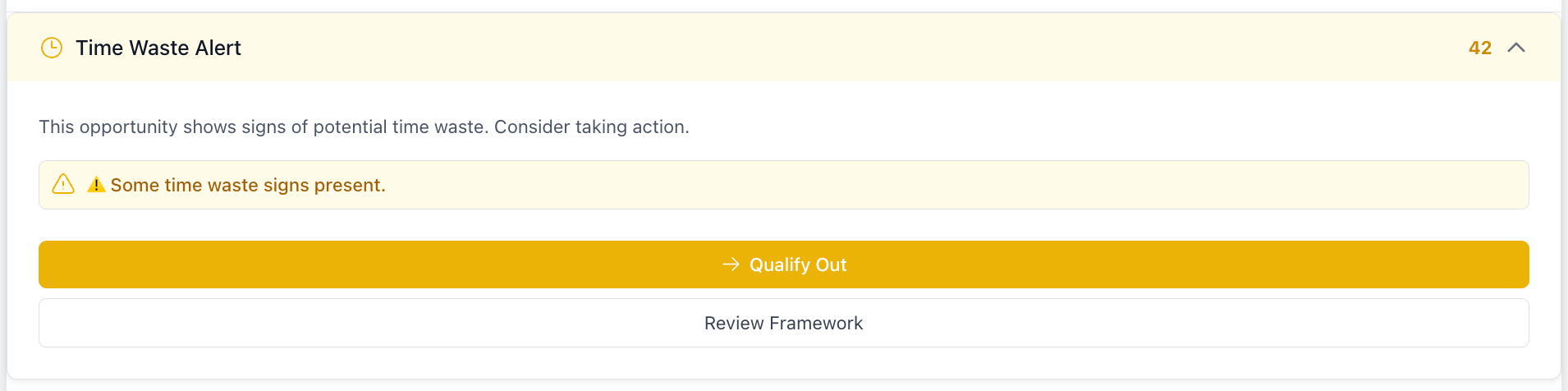This screenshot has height=391, width=1568.
Task: Click the time waste score 42
Action: (1479, 48)
